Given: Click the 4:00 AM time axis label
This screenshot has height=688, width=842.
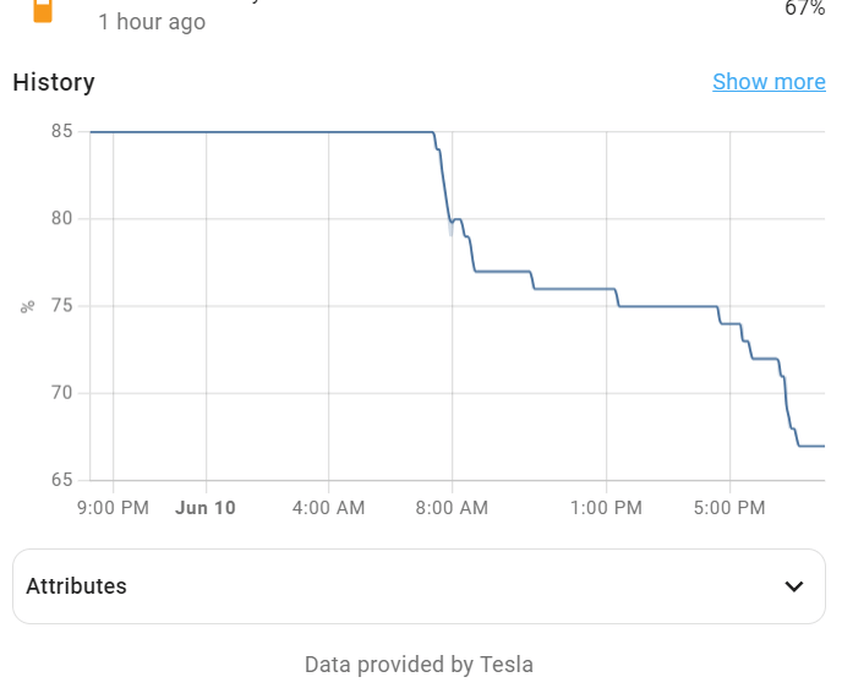Looking at the screenshot, I should 329,508.
